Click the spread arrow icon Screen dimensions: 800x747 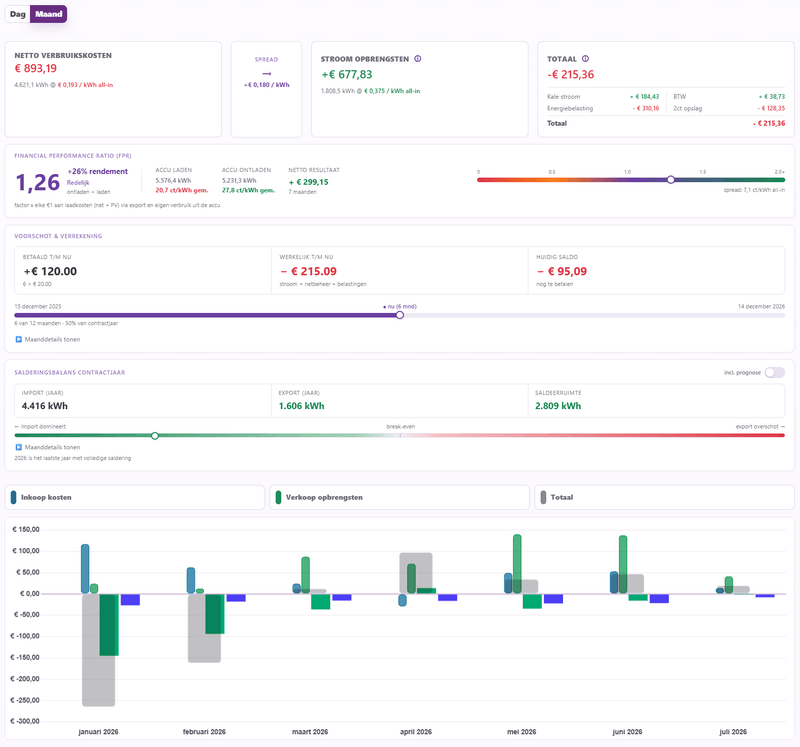point(266,73)
